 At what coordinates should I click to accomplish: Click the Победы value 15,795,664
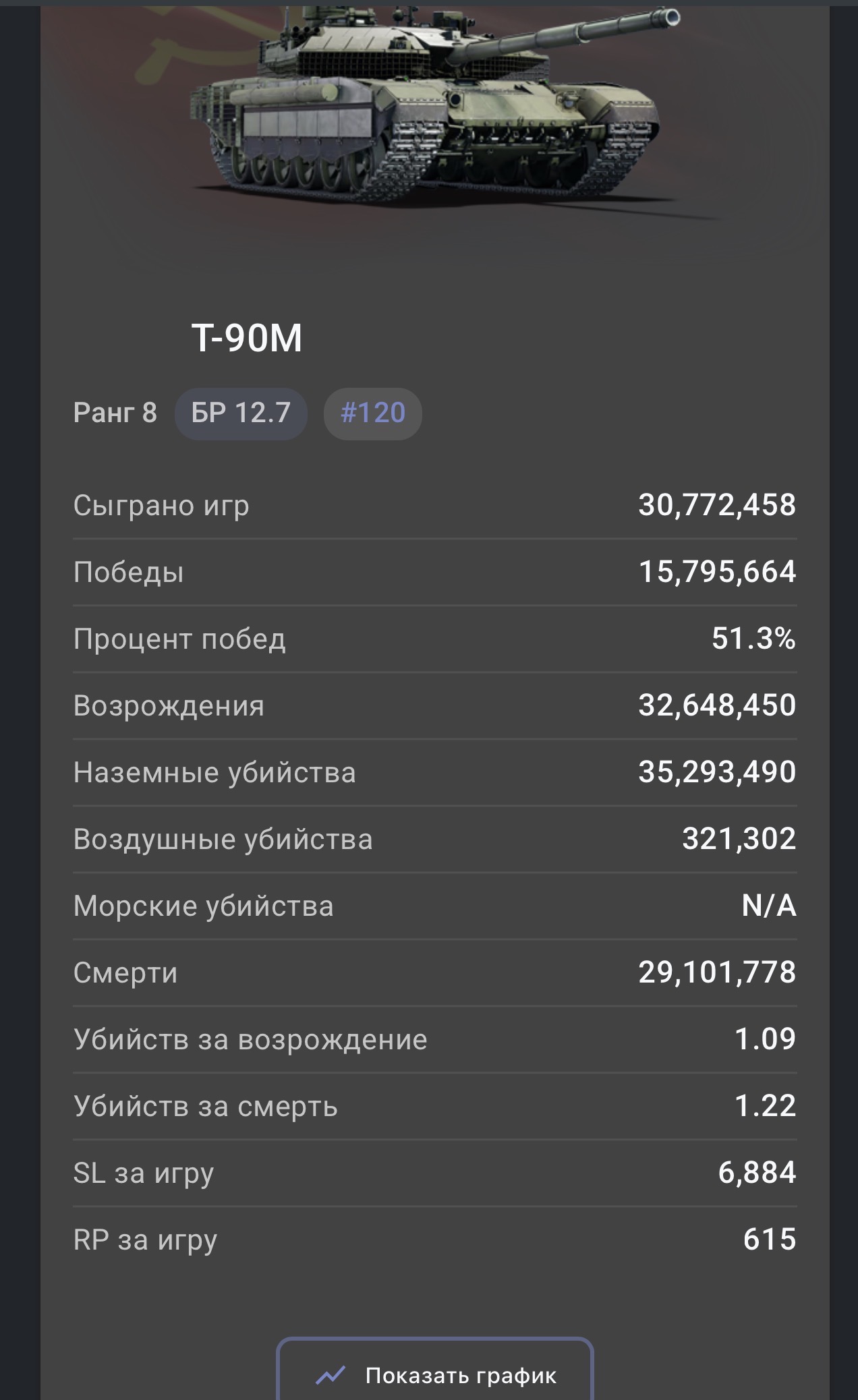(x=717, y=572)
